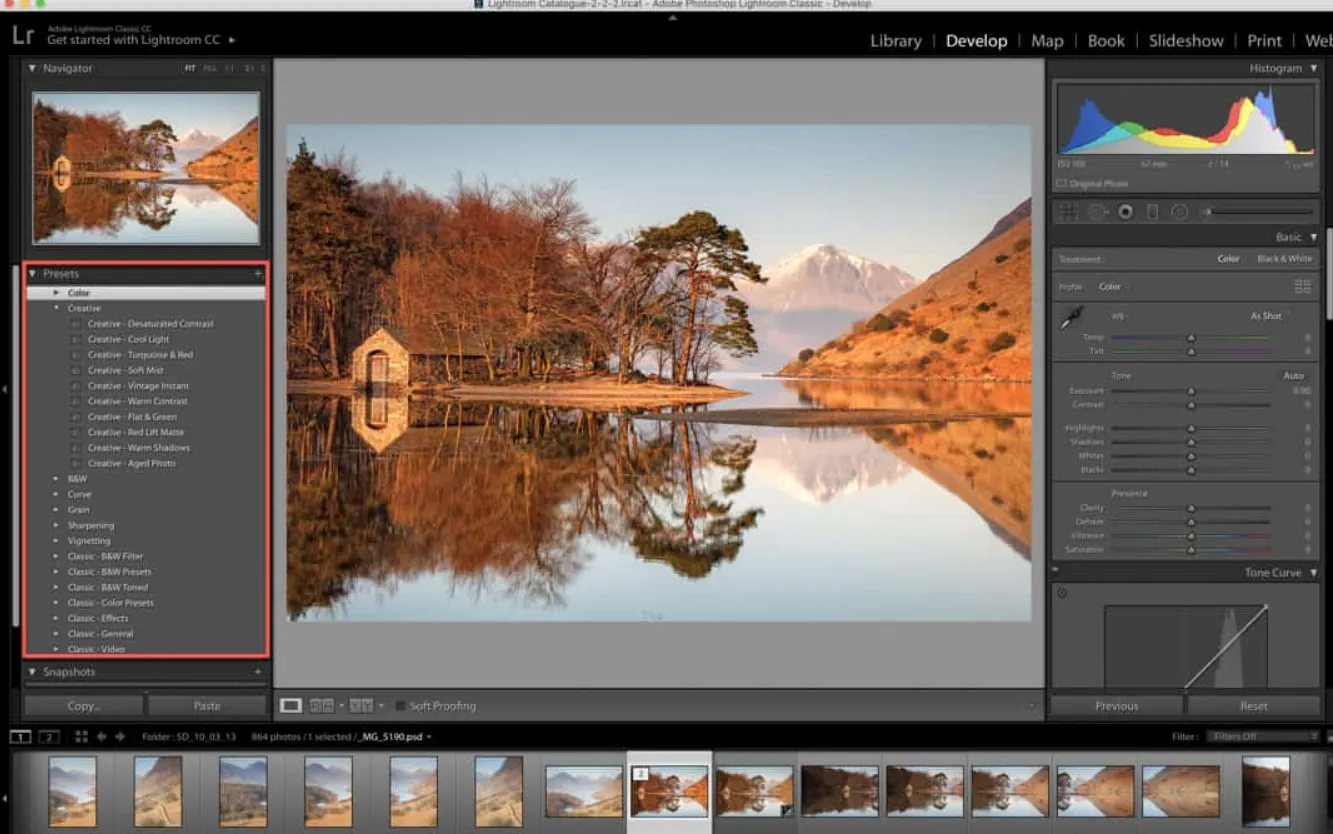The width and height of the screenshot is (1333, 834).
Task: Select the Crop Overlay tool icon
Action: [1069, 212]
